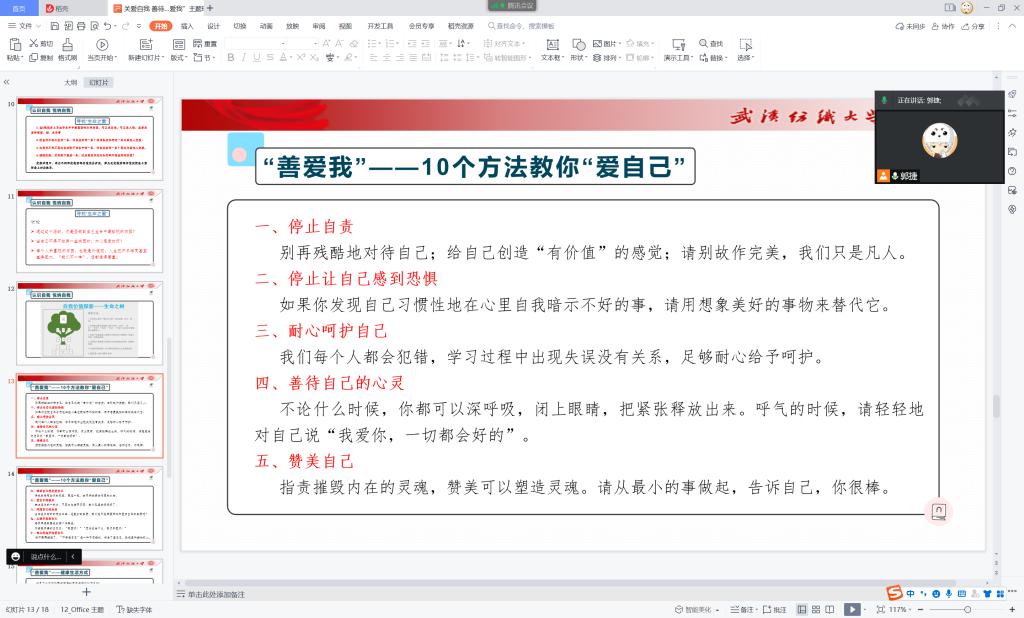Toggle the Notes (备注) pane in status bar
This screenshot has width=1024, height=618.
tap(743, 609)
